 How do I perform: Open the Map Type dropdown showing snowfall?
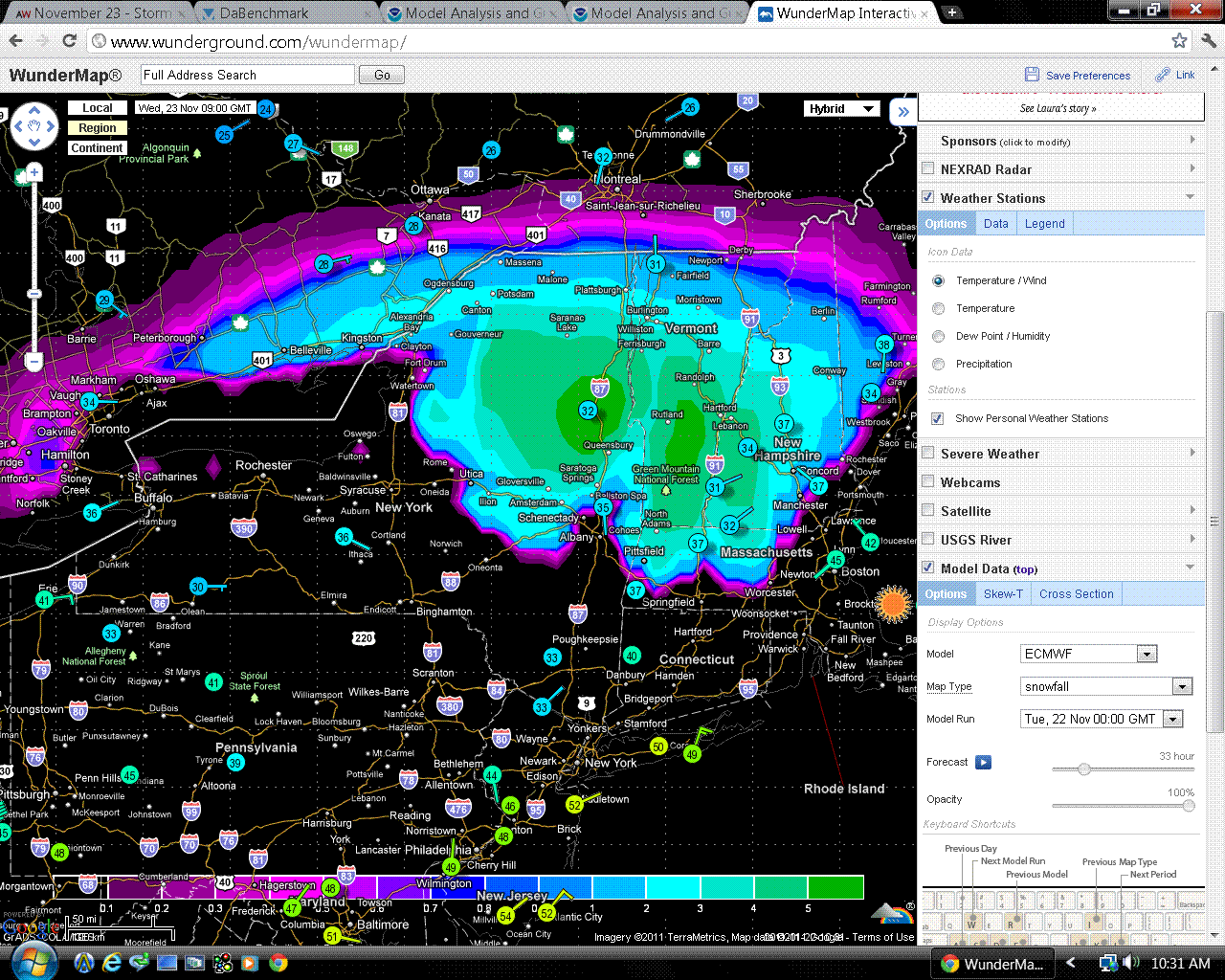1107,686
